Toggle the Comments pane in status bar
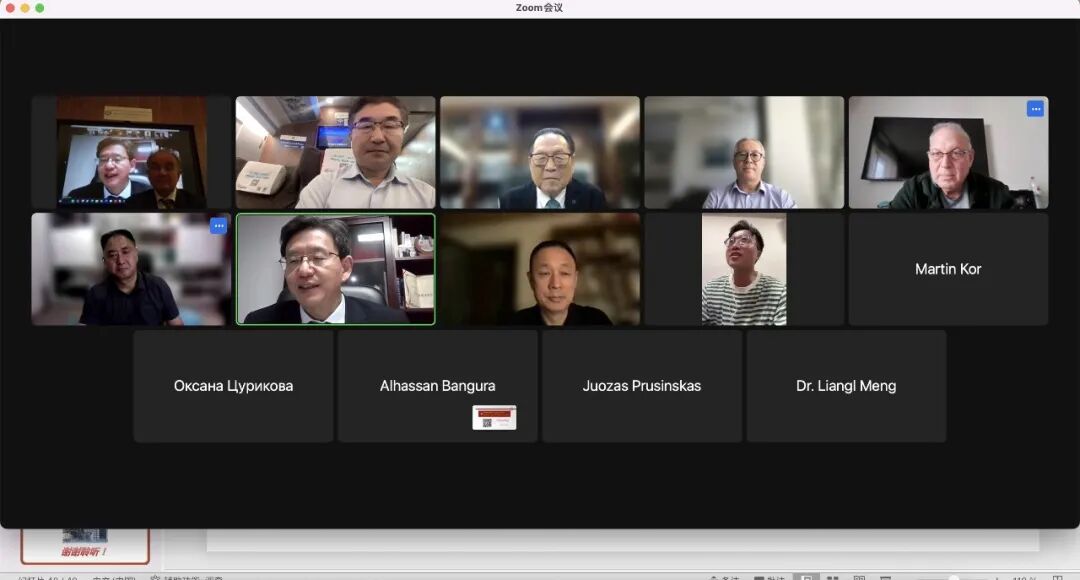This screenshot has height=580, width=1080. (768, 577)
